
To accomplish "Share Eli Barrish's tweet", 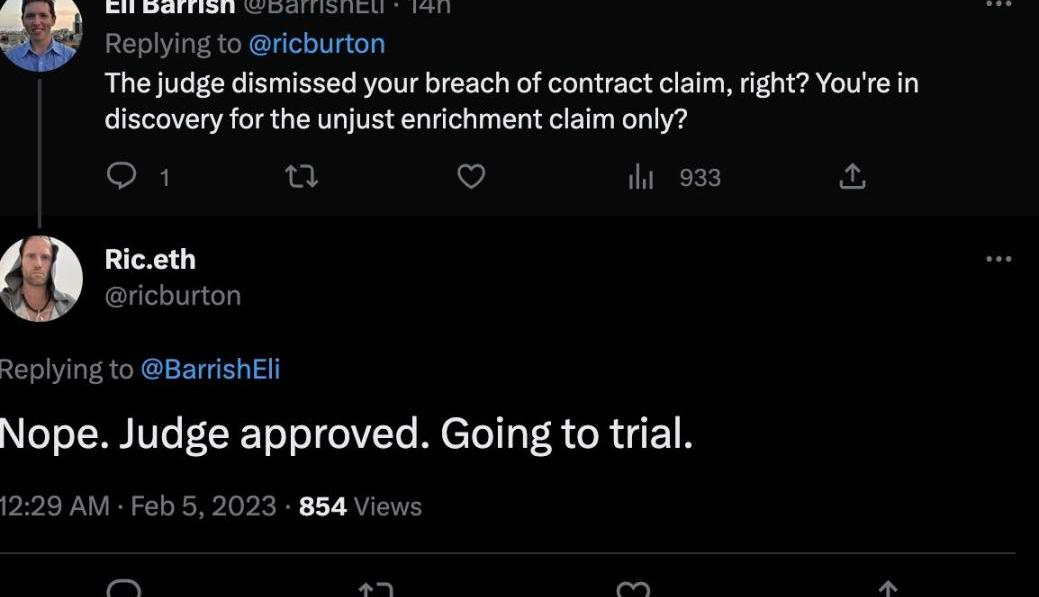I will tap(851, 177).
